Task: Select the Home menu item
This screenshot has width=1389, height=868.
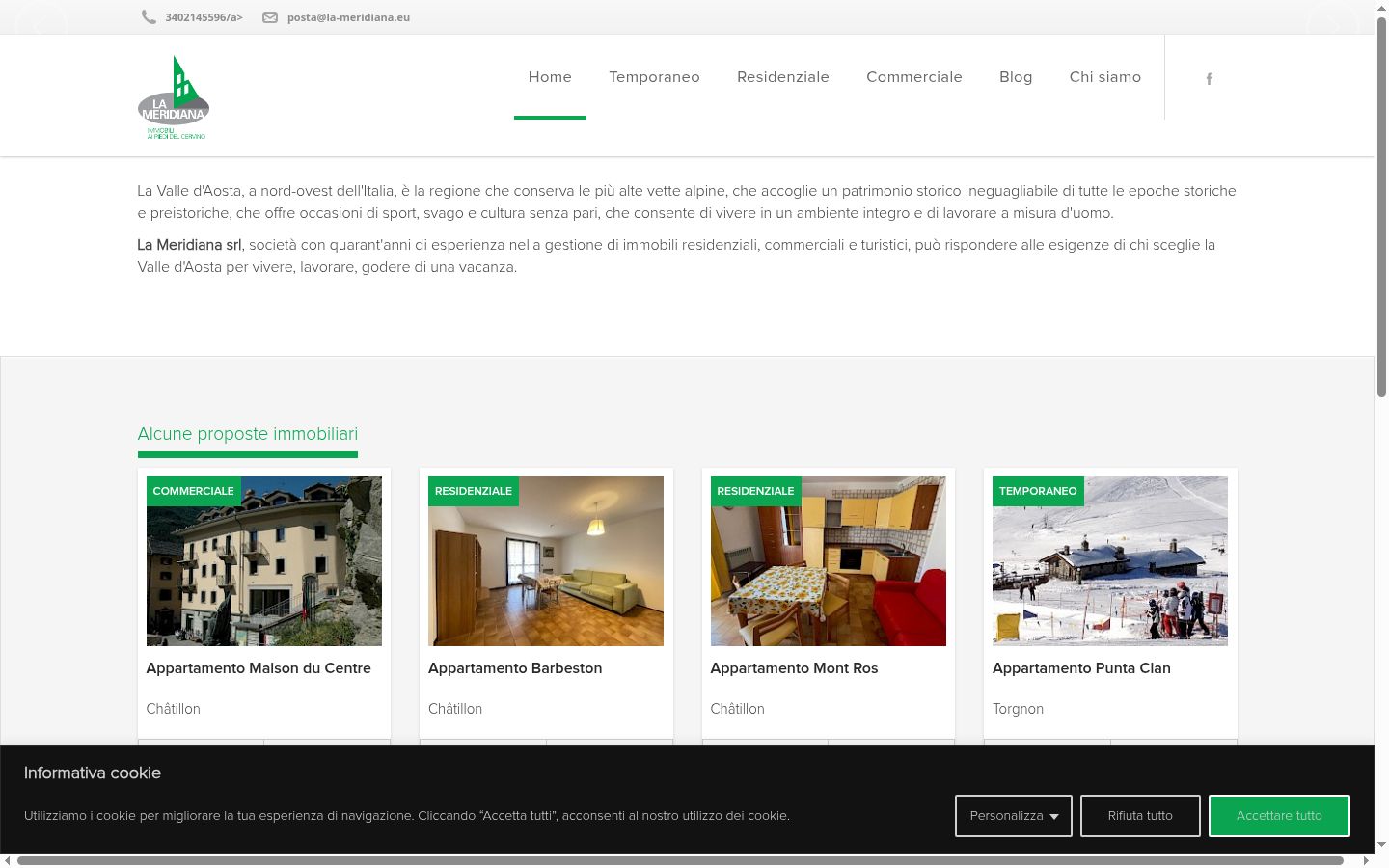Action: (x=550, y=77)
